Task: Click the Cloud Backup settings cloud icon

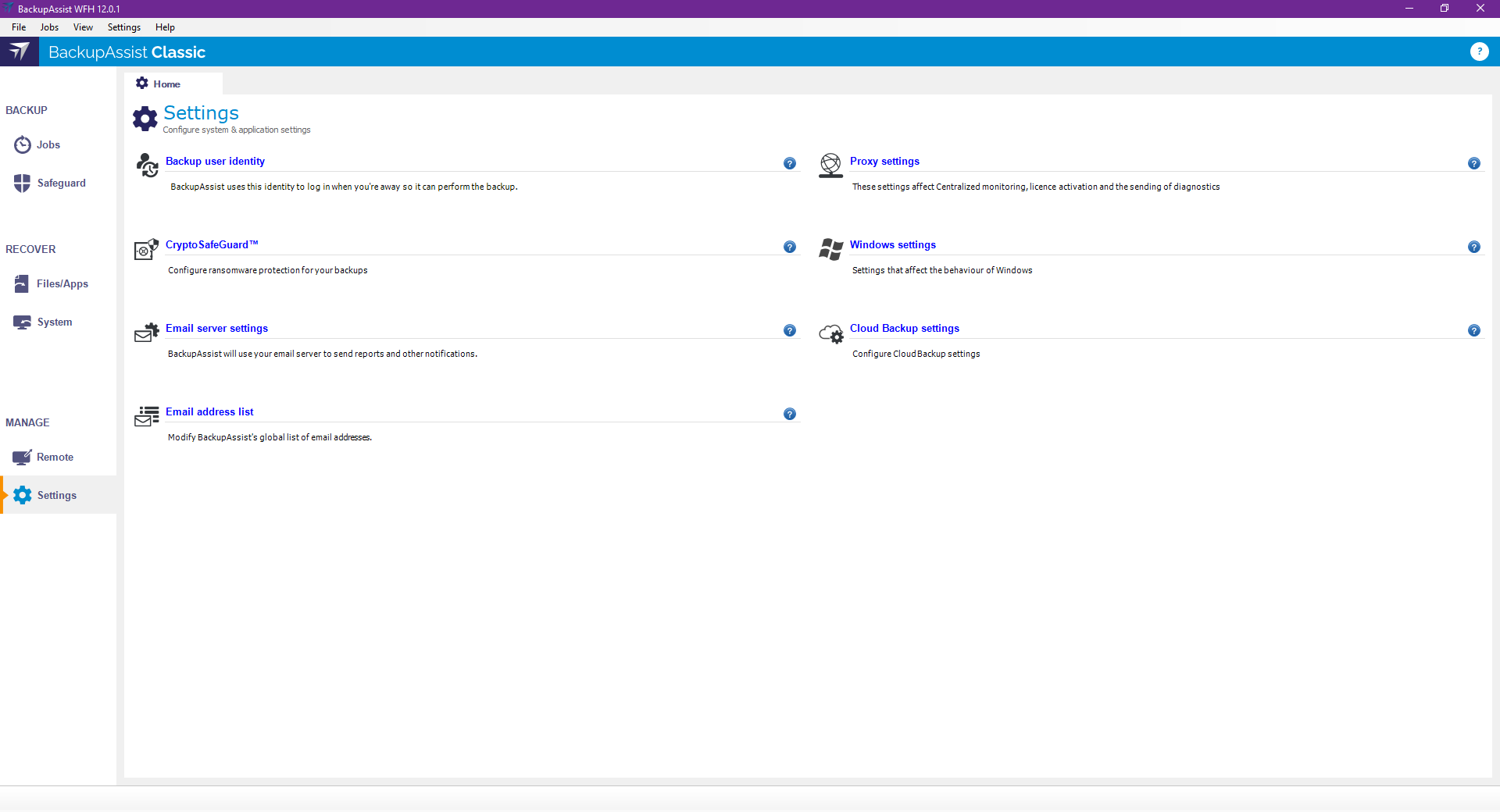Action: coord(830,333)
